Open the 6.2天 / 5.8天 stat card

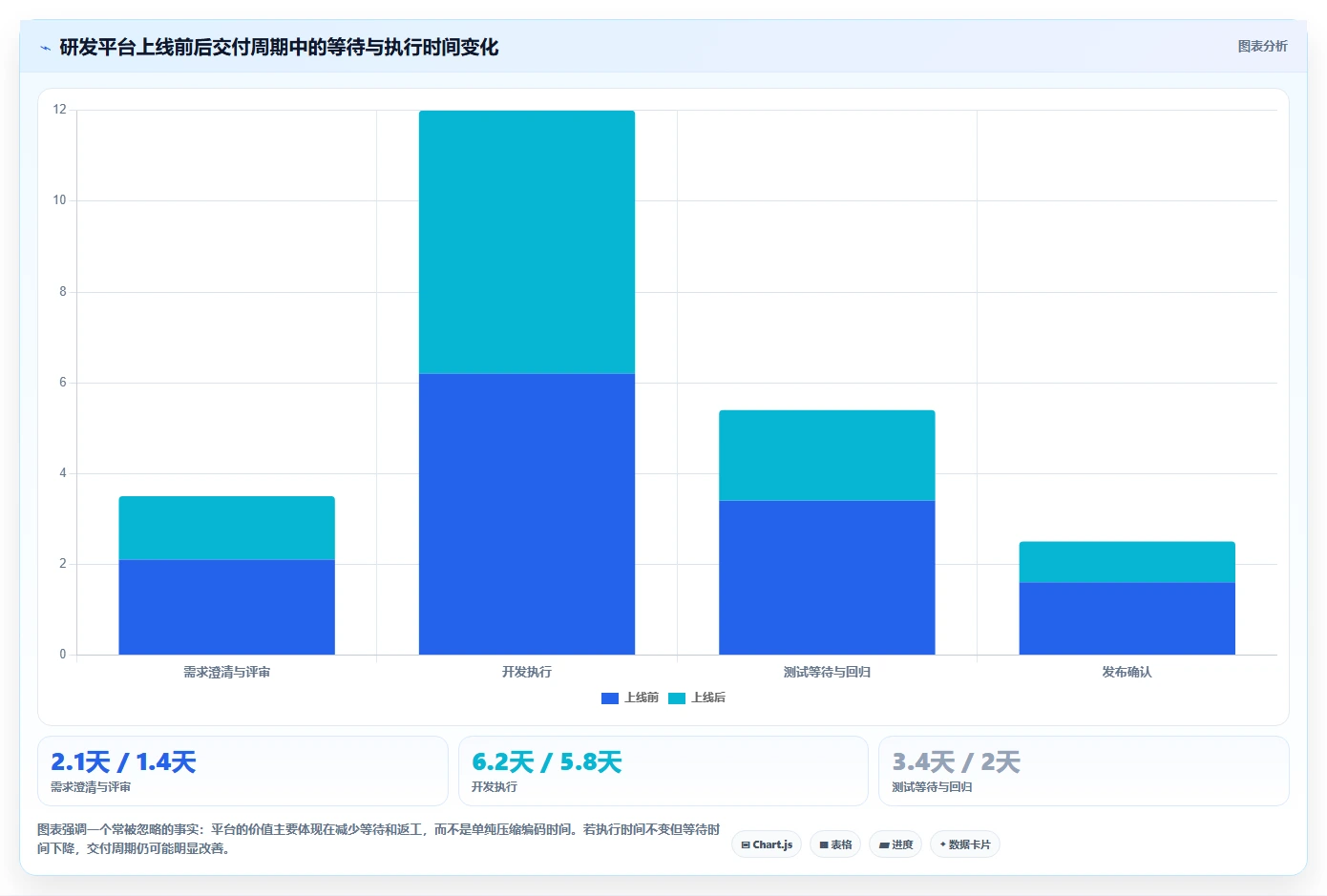(663, 771)
